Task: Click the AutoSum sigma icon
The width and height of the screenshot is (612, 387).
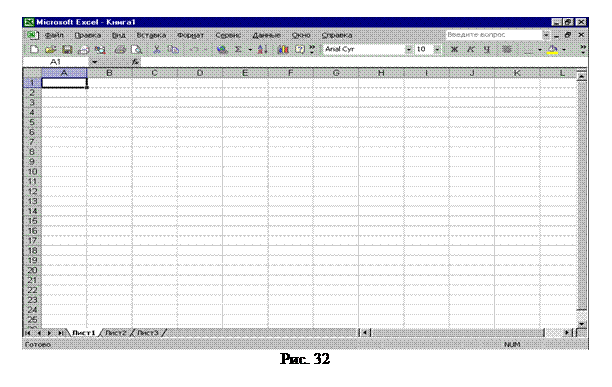Action: 238,50
